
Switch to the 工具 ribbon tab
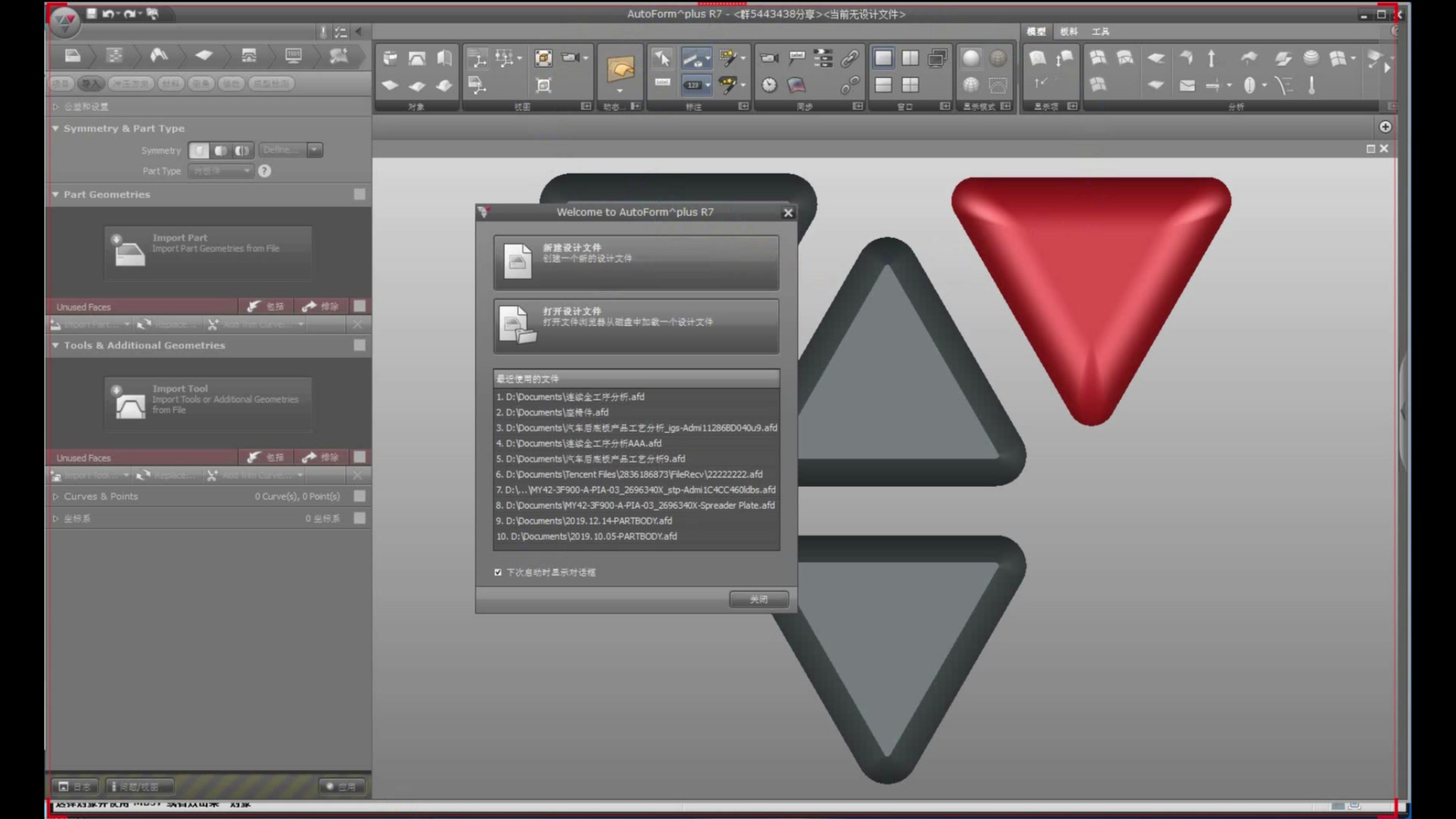point(1100,31)
